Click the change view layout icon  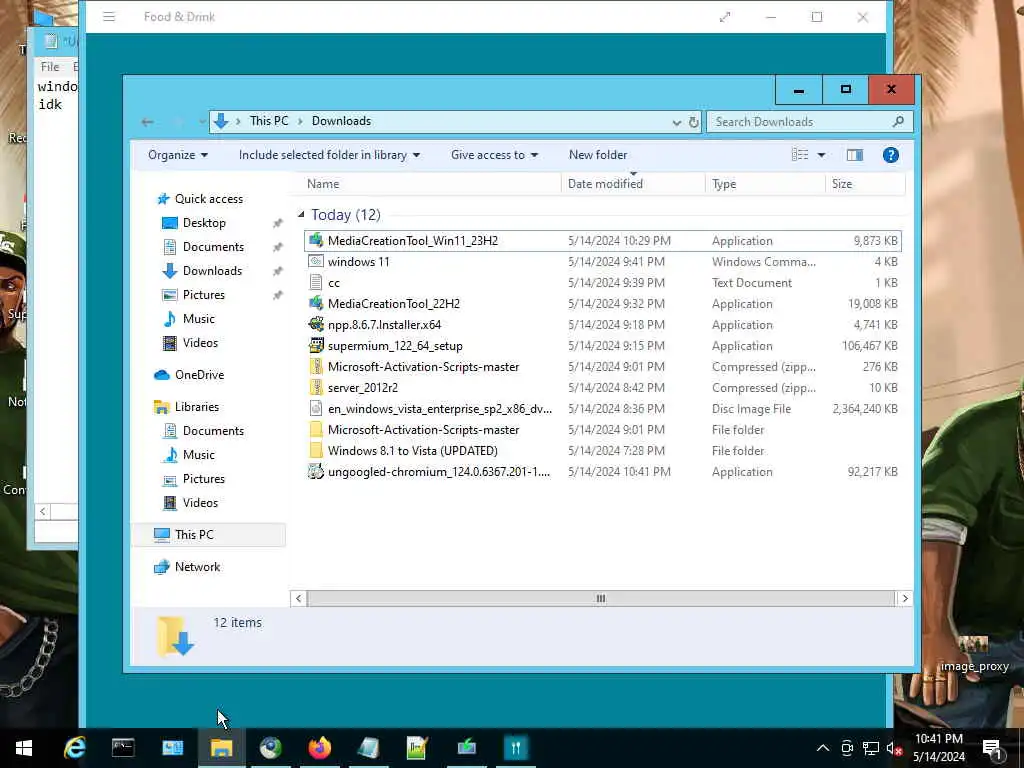(x=800, y=155)
